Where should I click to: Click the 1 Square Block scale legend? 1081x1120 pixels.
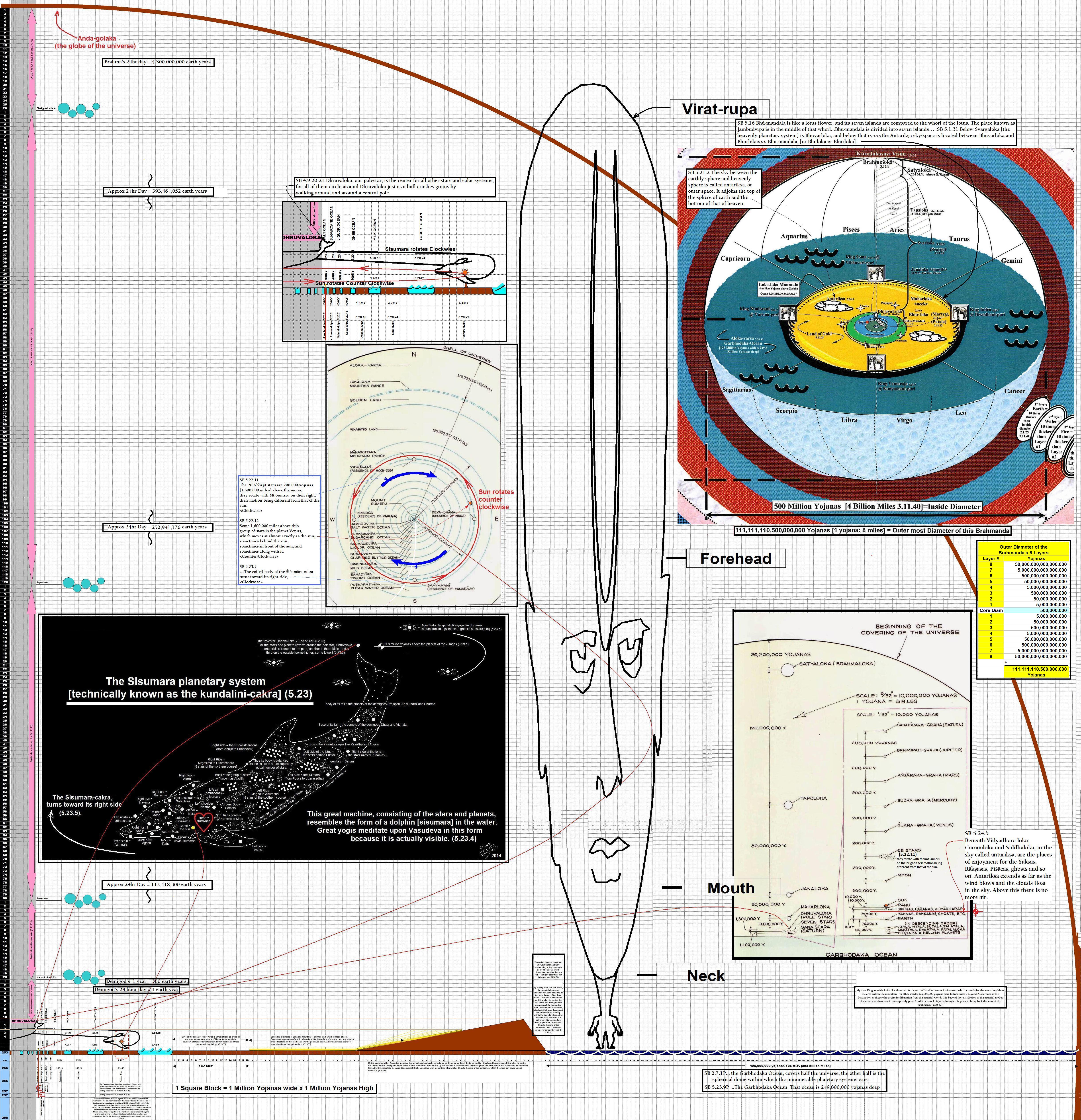pyautogui.click(x=275, y=1088)
